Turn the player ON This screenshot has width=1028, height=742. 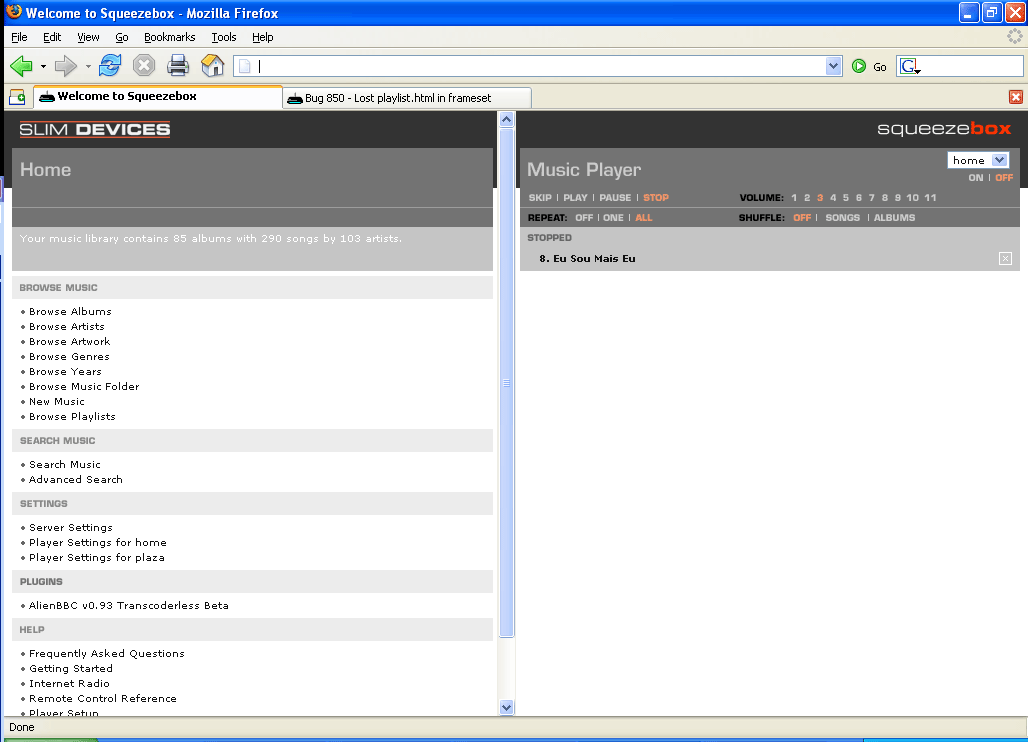tap(976, 178)
